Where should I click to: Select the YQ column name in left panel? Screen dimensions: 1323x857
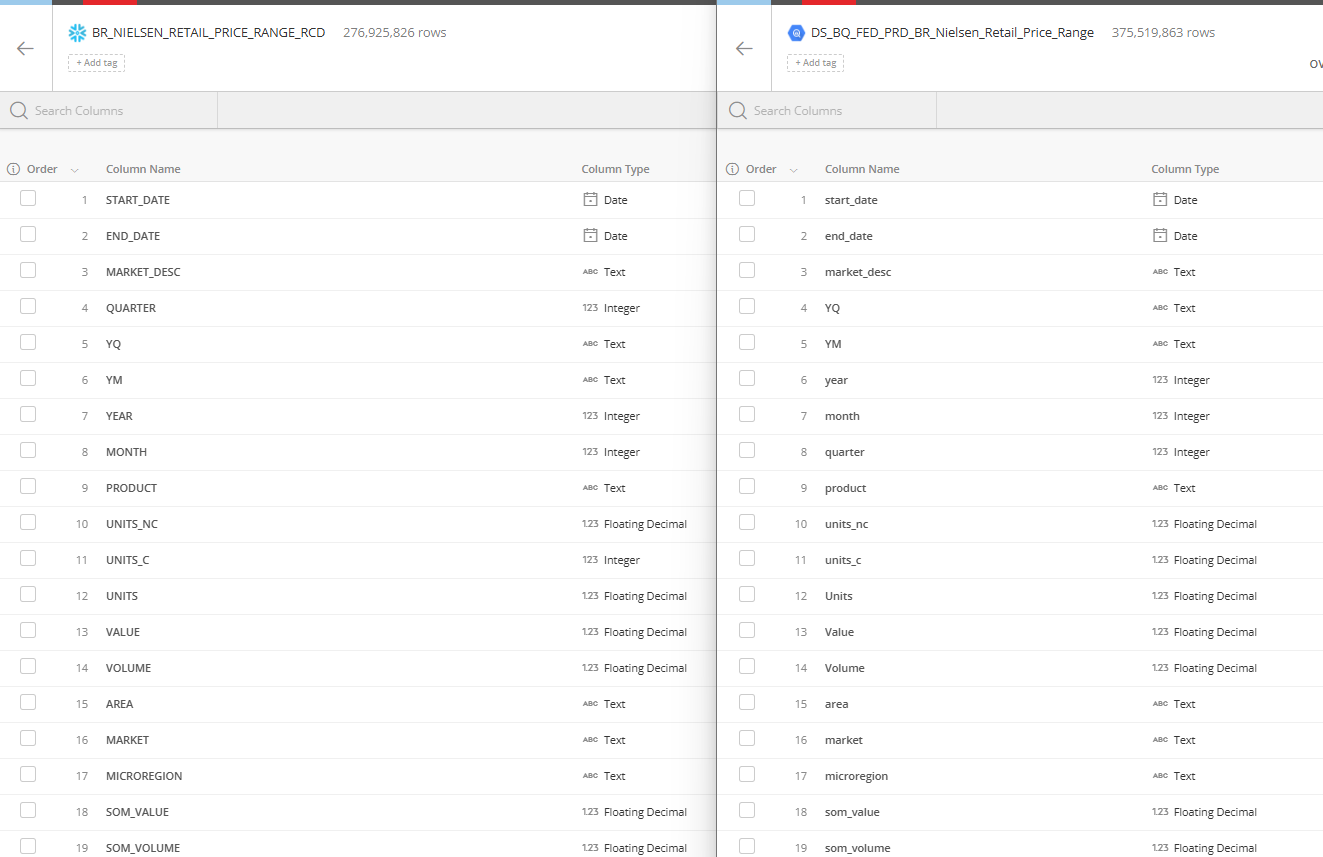pos(113,344)
